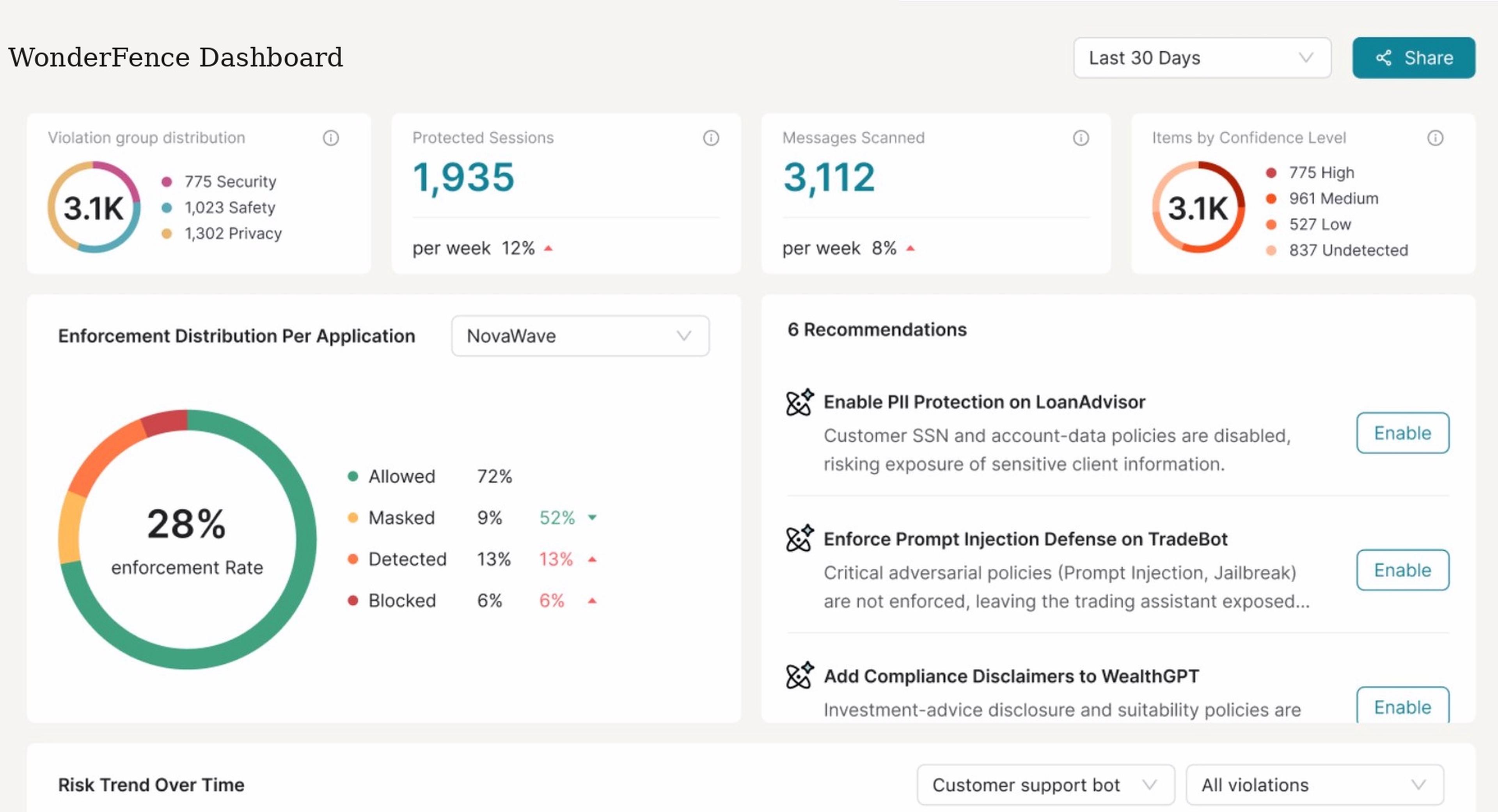Open the All violations filter dropdown
The image size is (1498, 812).
click(x=1315, y=785)
